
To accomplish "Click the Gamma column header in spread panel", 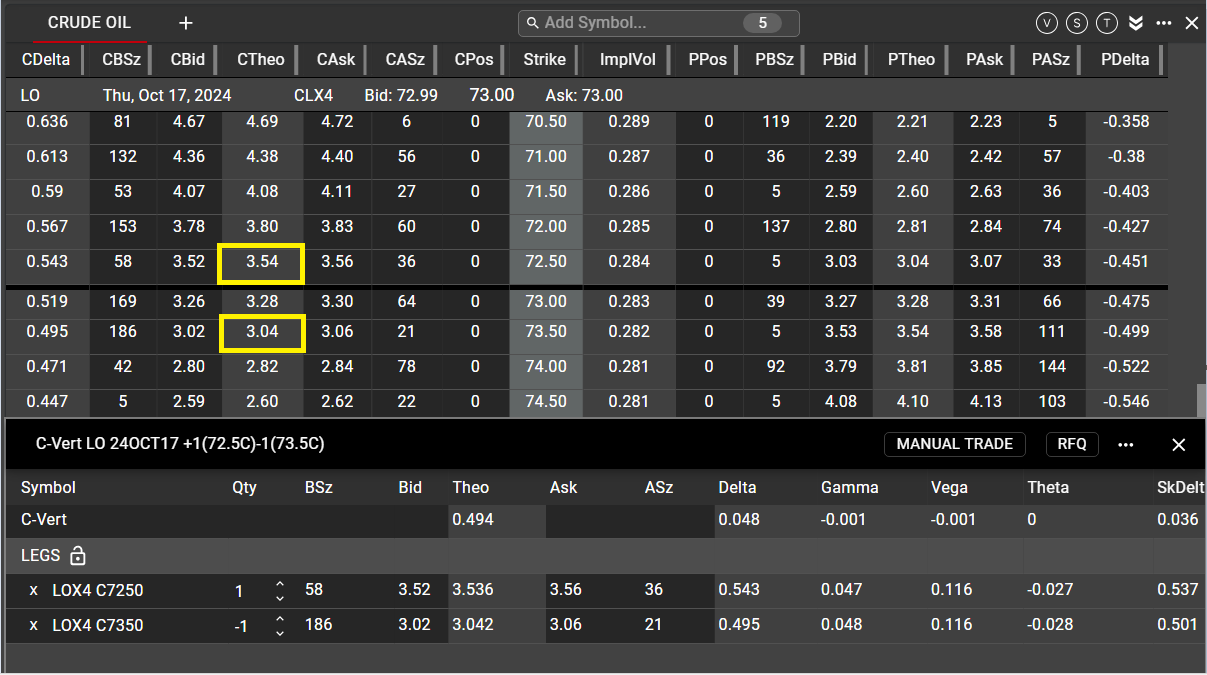I will click(849, 488).
